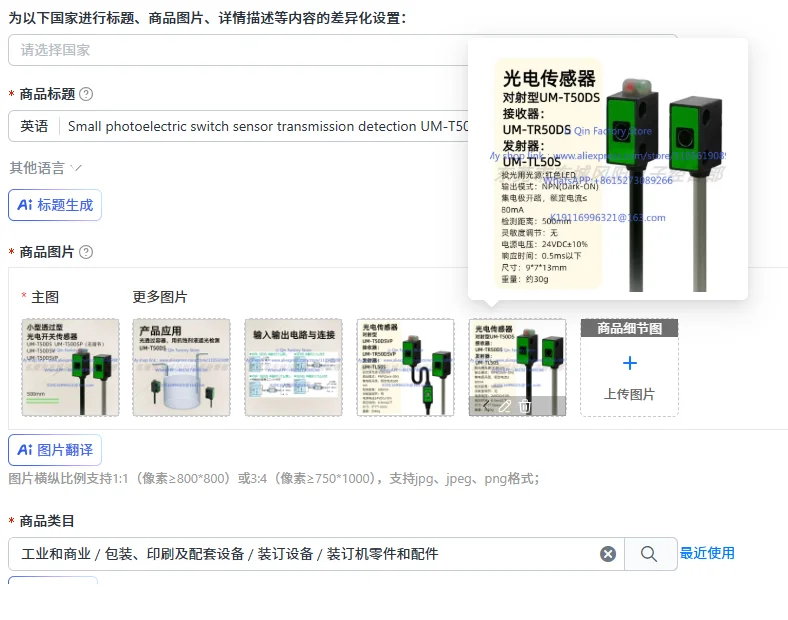Click help icon next to 商品标题
788x620 pixels.
click(86, 94)
